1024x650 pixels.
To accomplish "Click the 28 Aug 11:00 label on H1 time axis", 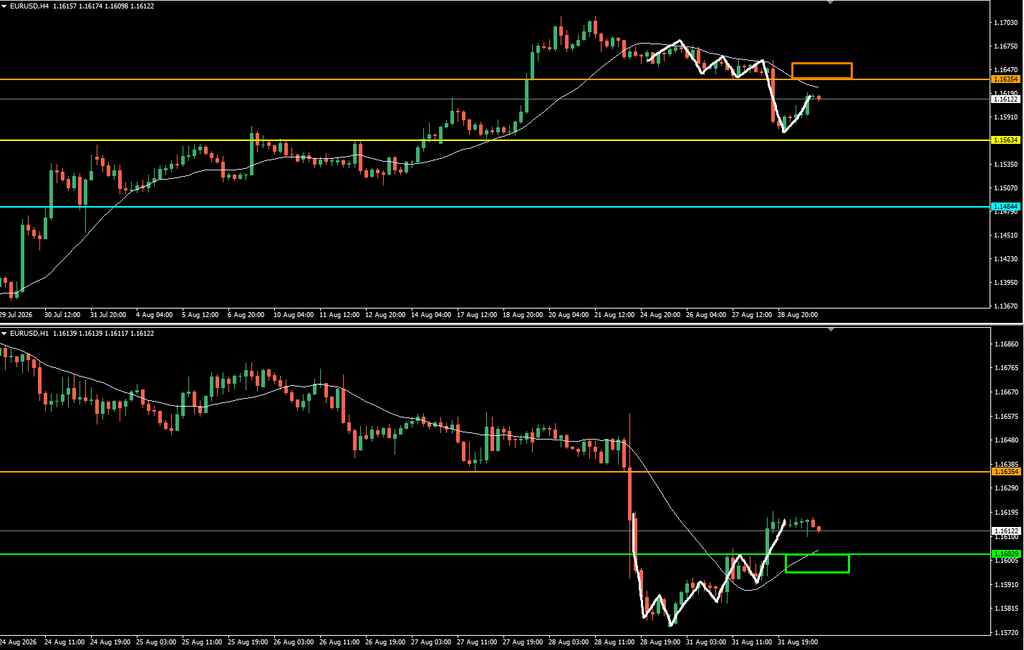I will 615,642.
